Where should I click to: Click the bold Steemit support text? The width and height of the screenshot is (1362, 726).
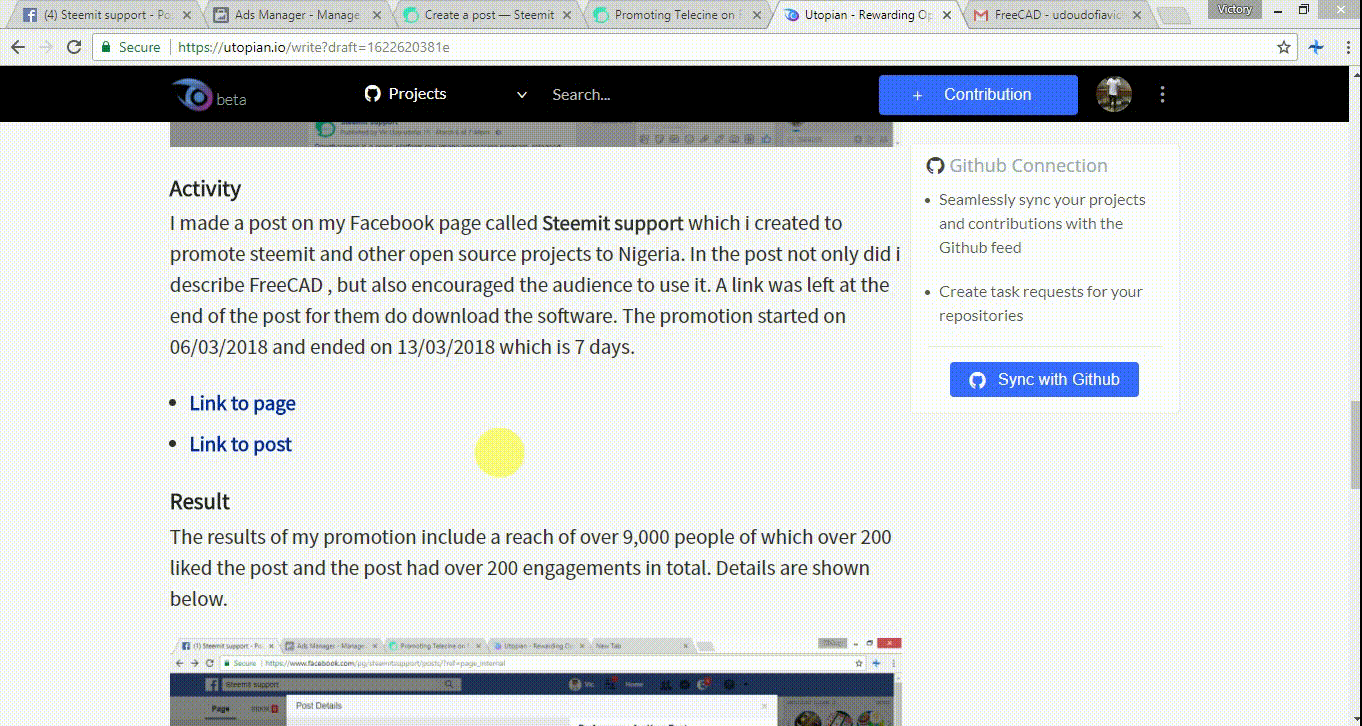(x=613, y=223)
